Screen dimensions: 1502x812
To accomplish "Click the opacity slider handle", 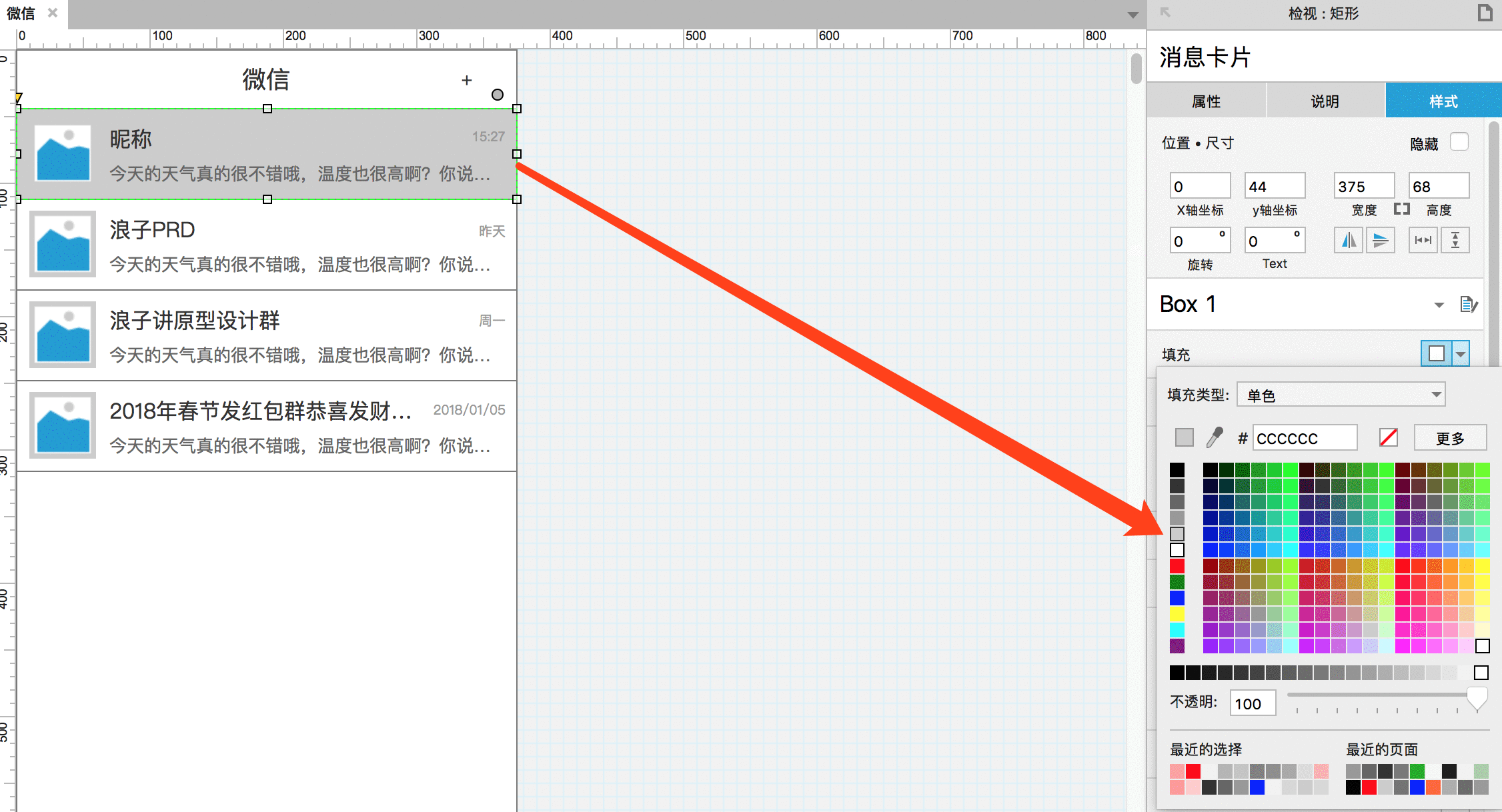I will (1477, 699).
